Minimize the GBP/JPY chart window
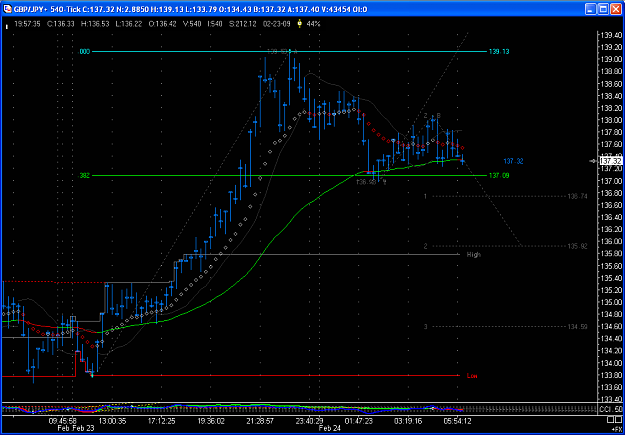Screen dimensions: 625x435 coord(591,9)
